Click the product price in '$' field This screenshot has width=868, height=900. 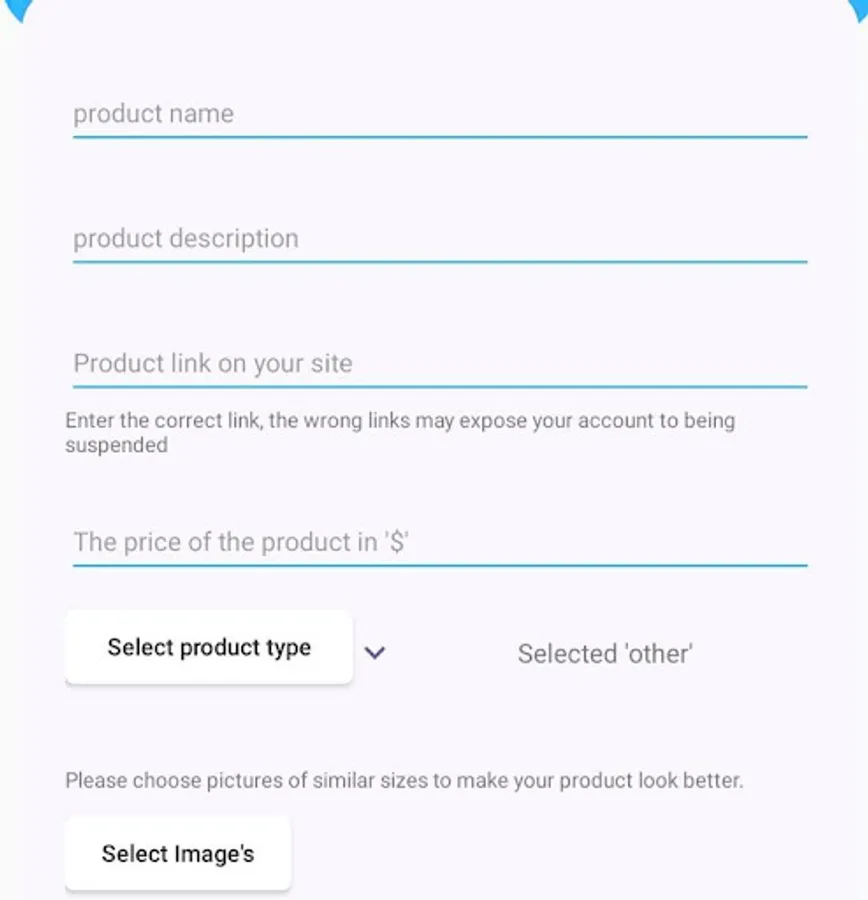pos(438,543)
